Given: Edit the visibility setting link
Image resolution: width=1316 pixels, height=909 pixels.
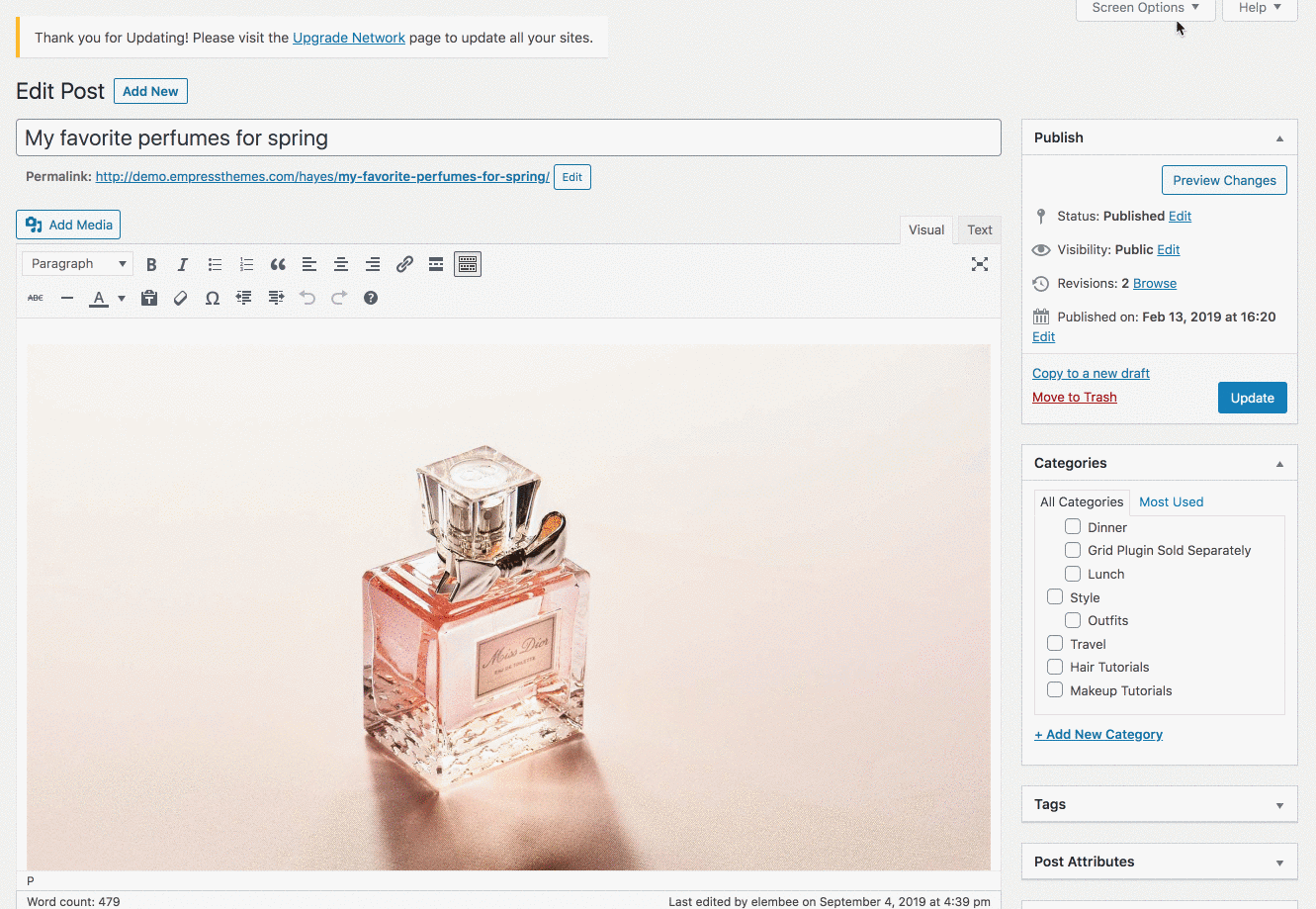Looking at the screenshot, I should 1169,250.
